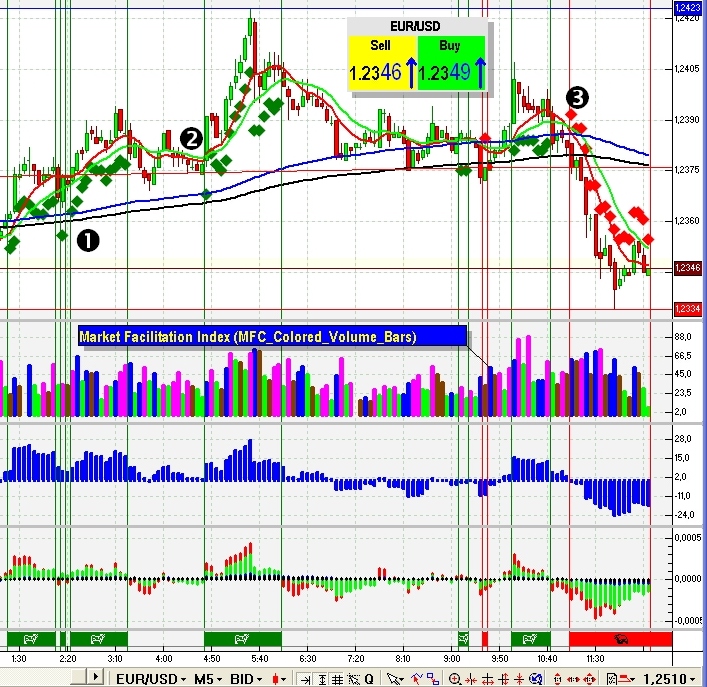Open the mouse pointer tool dropdown

point(395,679)
